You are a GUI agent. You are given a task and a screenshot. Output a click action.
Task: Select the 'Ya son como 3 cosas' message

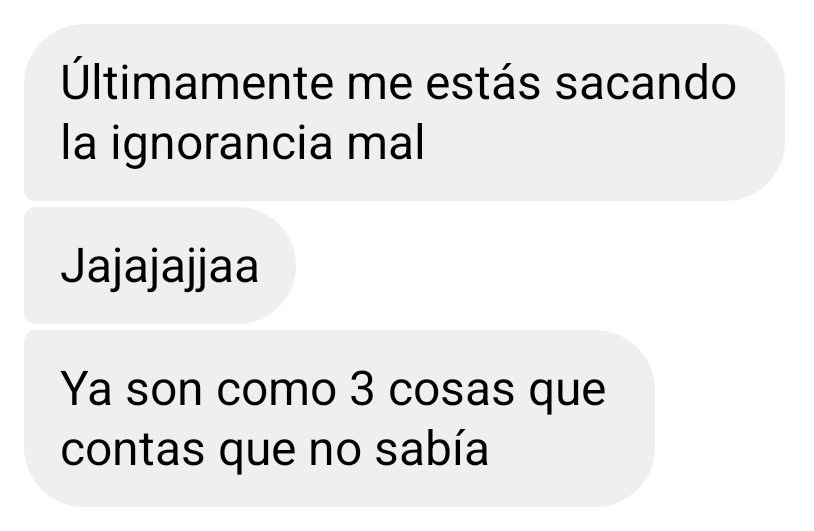point(340,418)
